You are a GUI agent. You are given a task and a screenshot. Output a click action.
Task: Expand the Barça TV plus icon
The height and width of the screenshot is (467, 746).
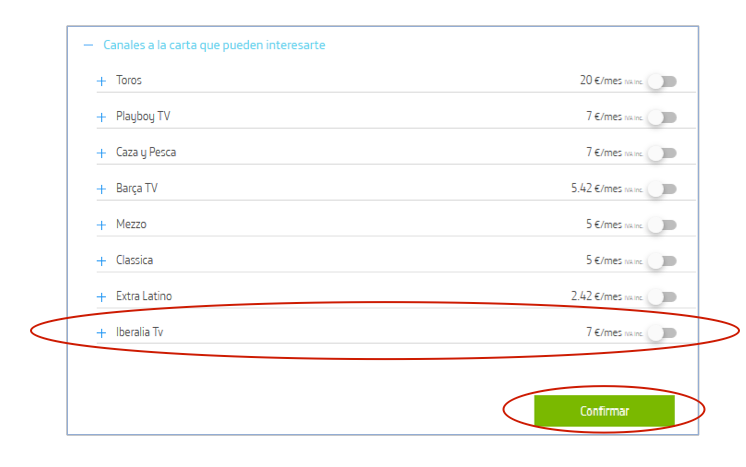101,189
